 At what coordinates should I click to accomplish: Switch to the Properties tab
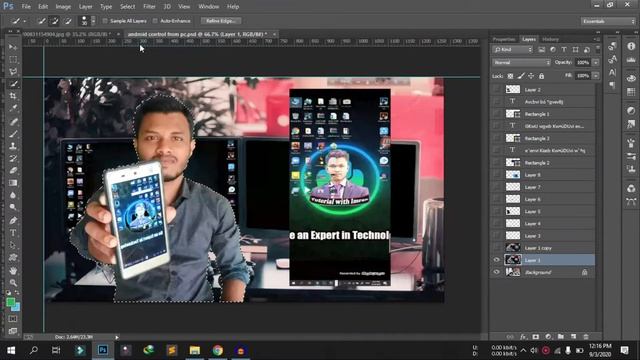pos(504,39)
